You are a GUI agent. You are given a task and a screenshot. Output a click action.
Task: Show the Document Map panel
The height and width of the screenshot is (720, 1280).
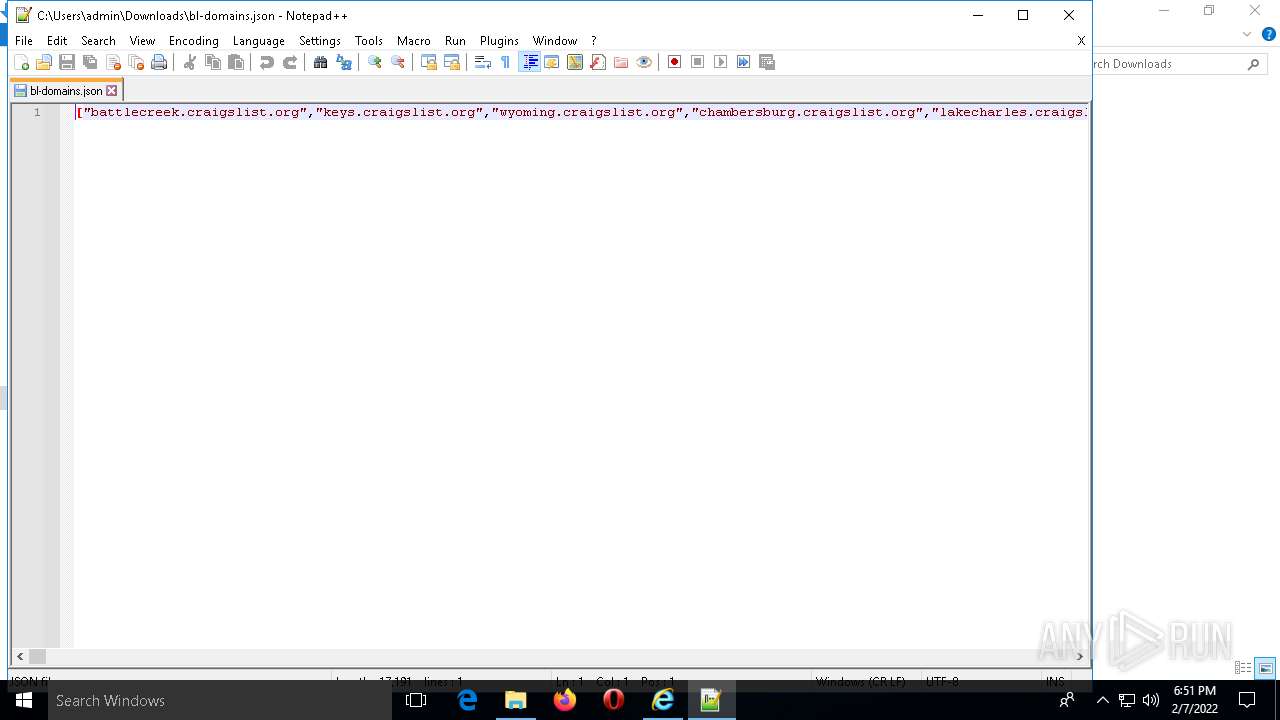575,62
